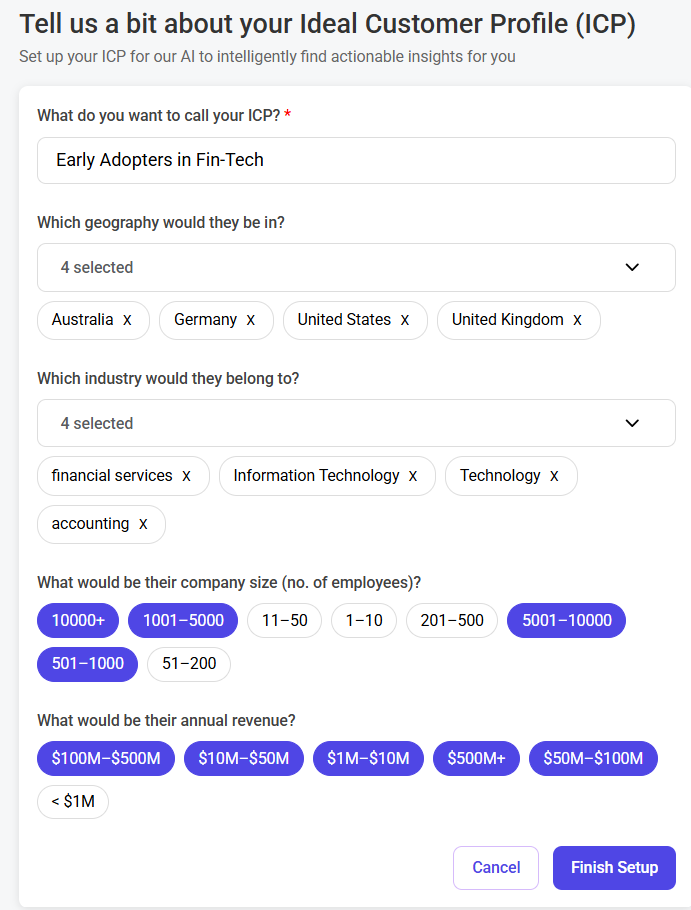Remove the financial services industry tag
This screenshot has width=691, height=910.
(186, 476)
